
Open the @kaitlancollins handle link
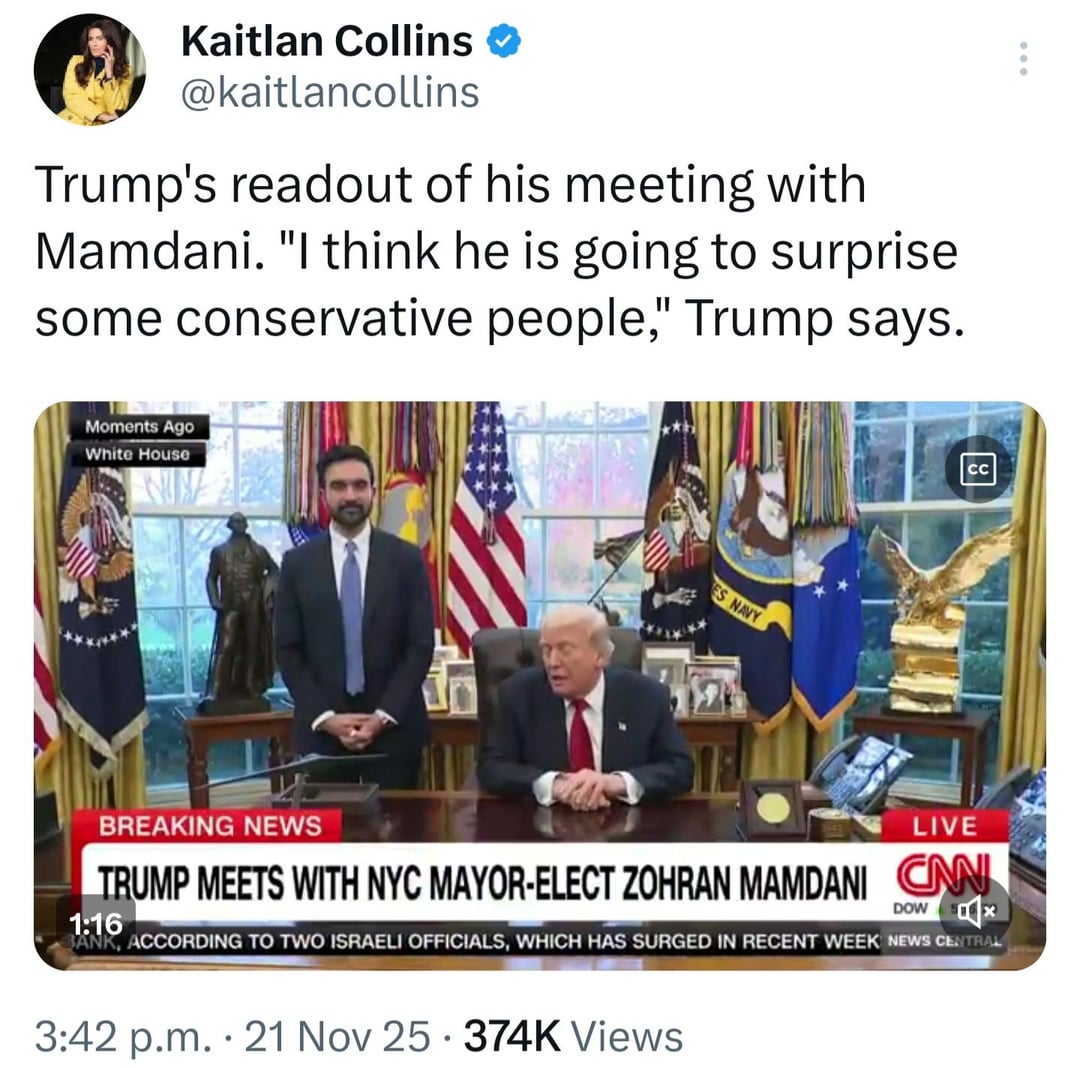[330, 93]
